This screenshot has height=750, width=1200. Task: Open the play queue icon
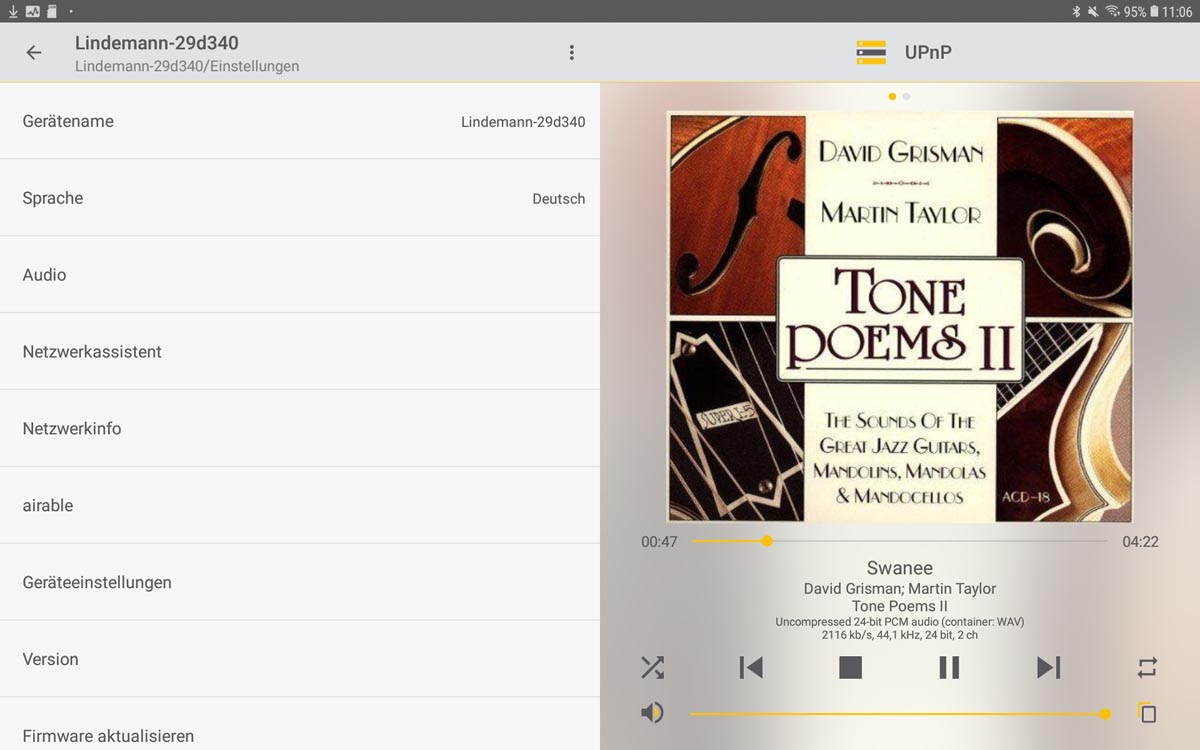[x=1147, y=713]
